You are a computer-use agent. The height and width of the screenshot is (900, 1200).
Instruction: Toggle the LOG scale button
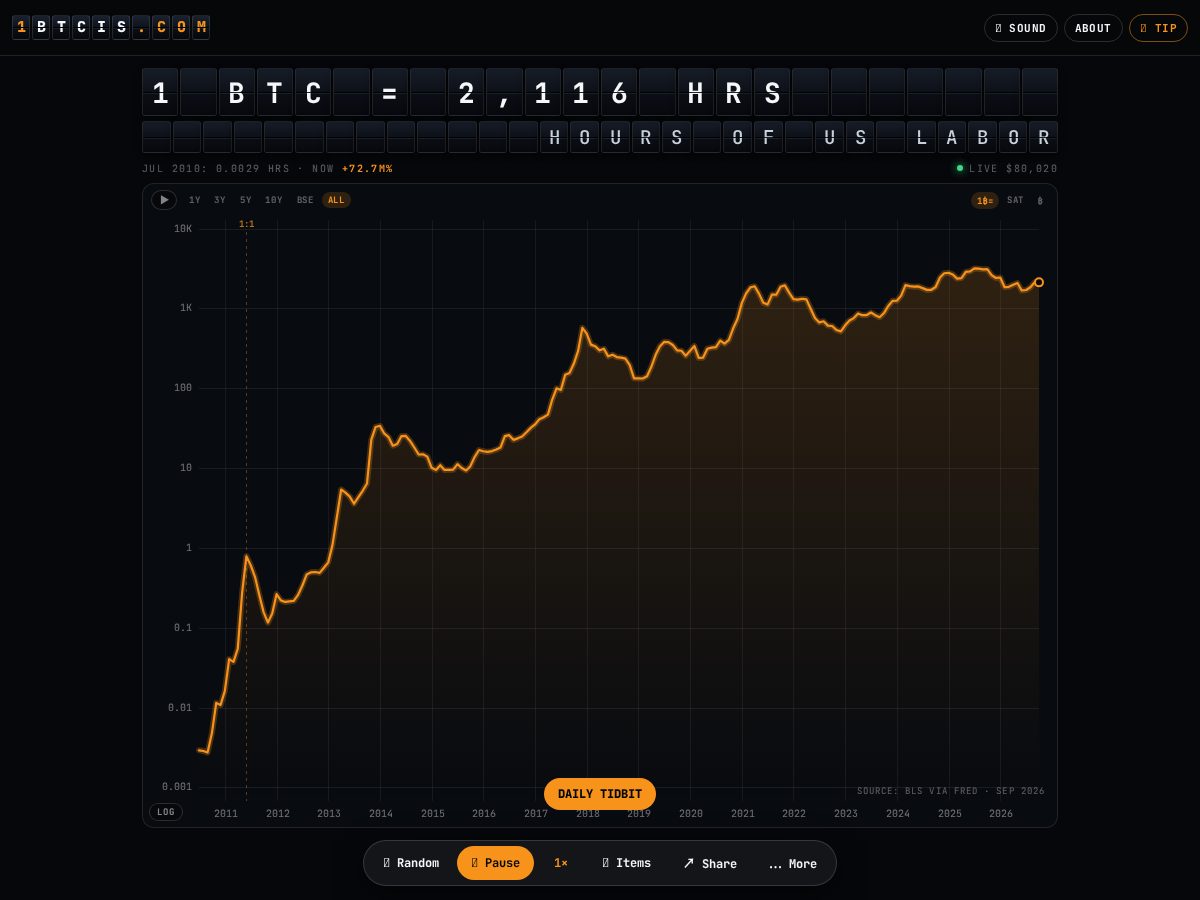click(x=166, y=812)
